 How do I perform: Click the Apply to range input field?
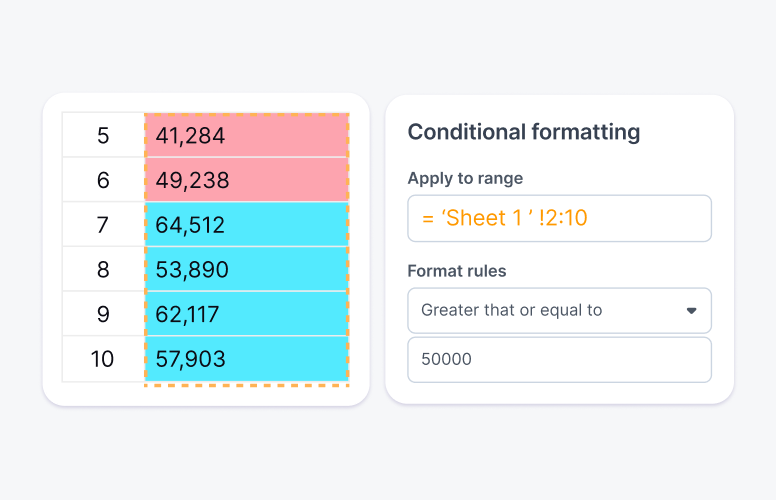coord(559,219)
